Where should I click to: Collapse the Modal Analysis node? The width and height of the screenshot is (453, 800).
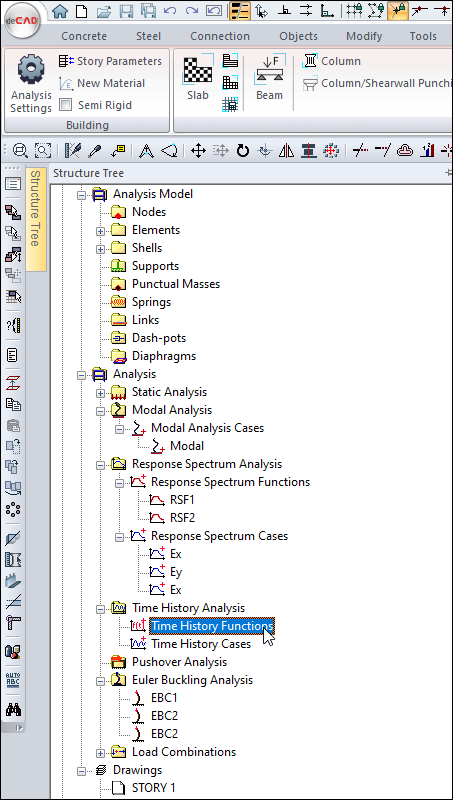pos(100,411)
